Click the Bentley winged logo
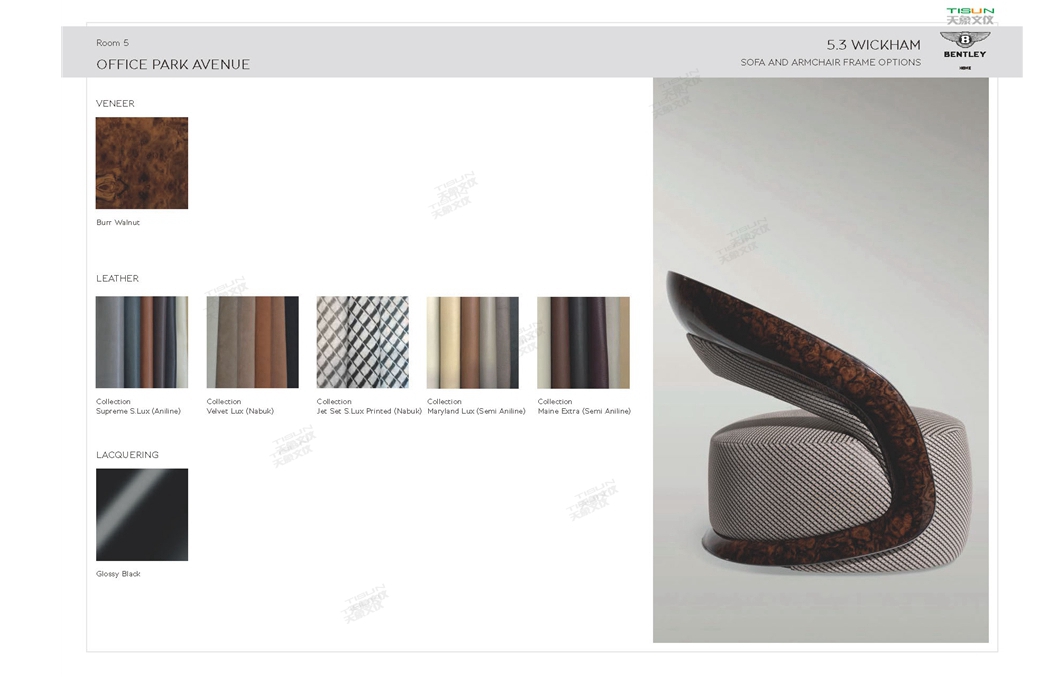Screen dimensions: 1050x682 coord(964,41)
